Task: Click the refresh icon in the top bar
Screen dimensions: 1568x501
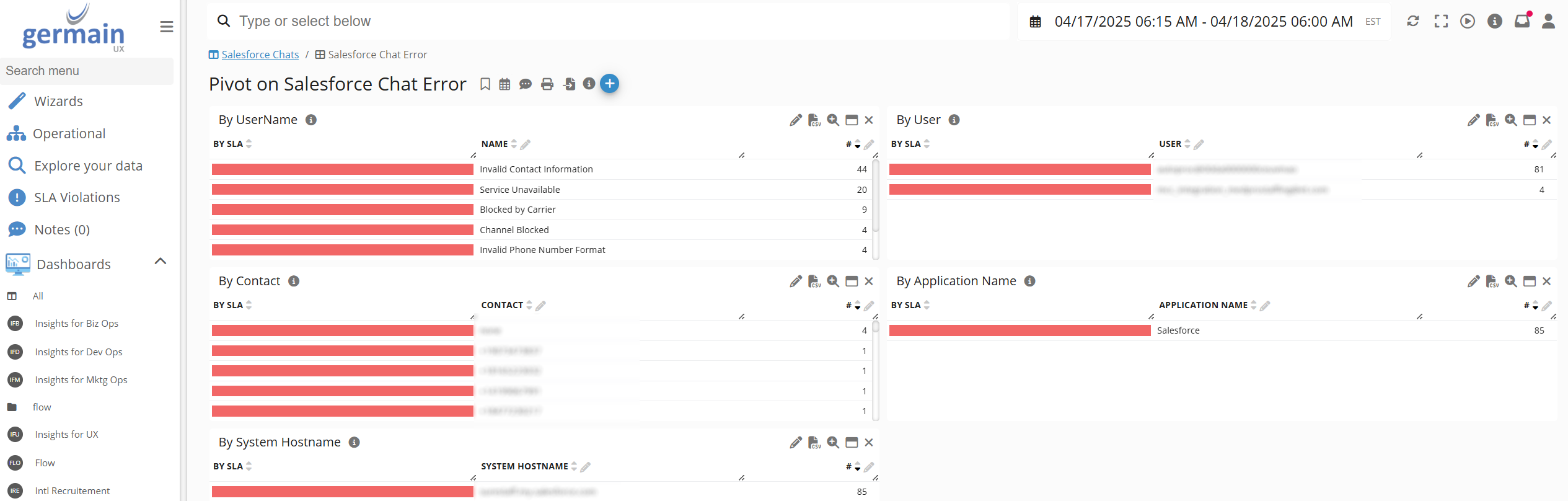Action: coord(1412,21)
